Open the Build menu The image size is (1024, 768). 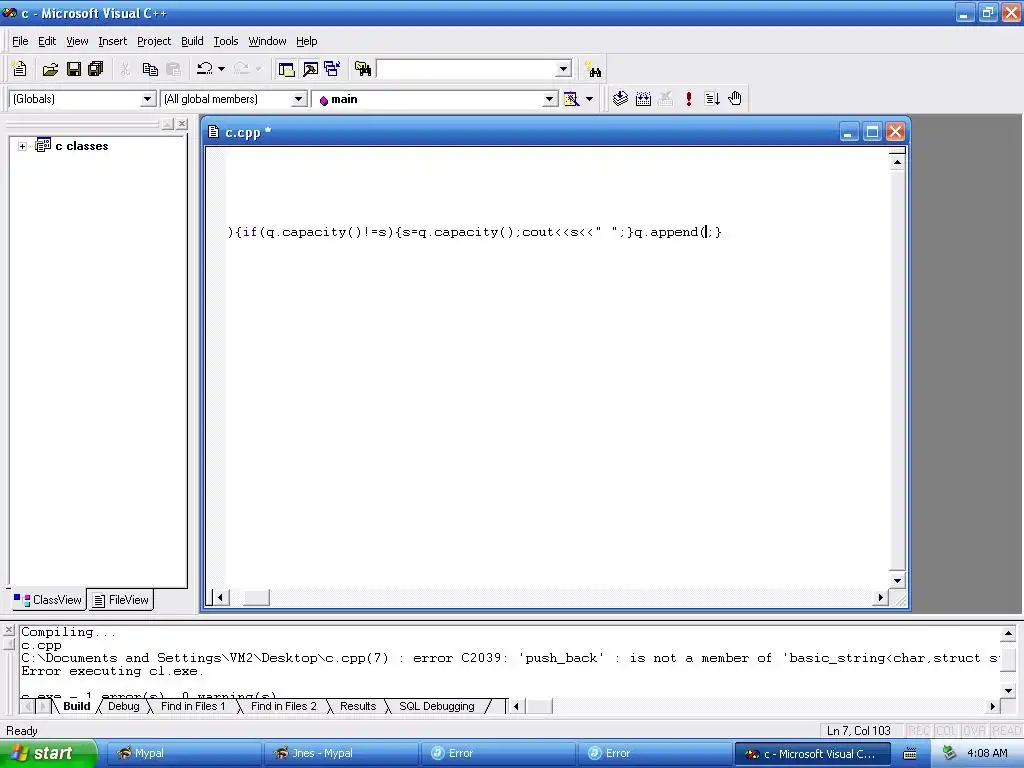192,41
